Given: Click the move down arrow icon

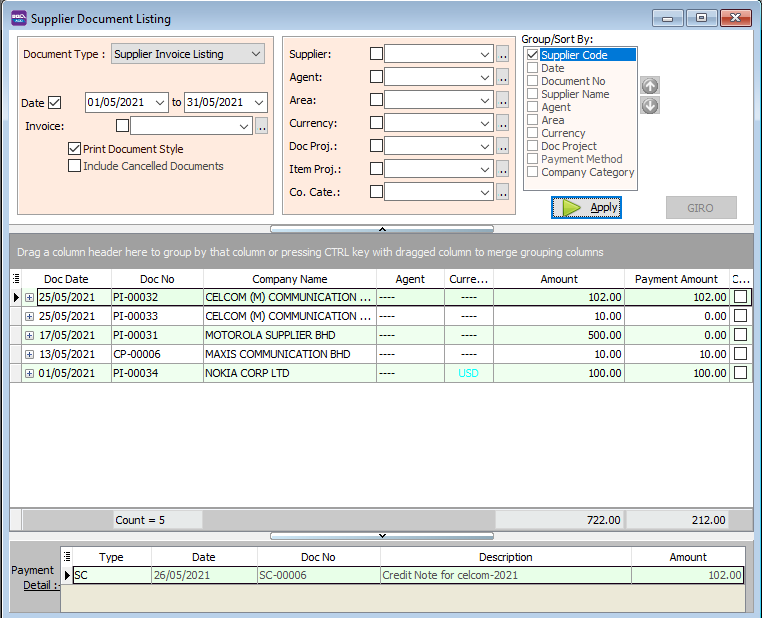Looking at the screenshot, I should tap(650, 106).
